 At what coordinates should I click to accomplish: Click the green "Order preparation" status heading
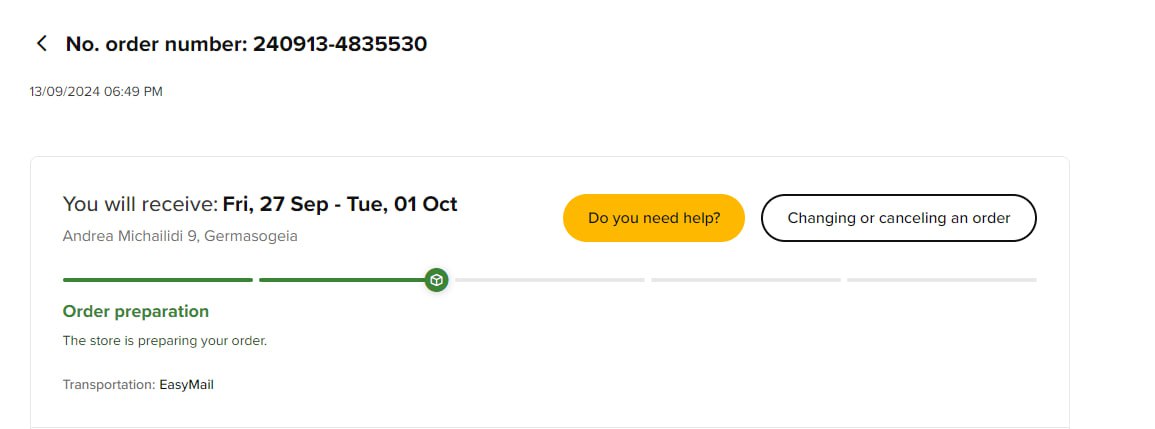[136, 312]
